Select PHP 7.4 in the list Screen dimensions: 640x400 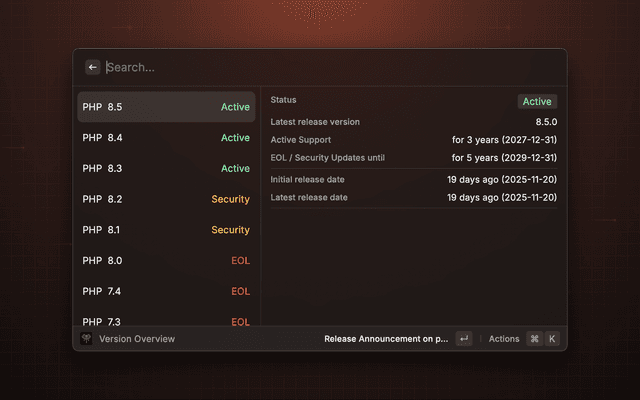pyautogui.click(x=166, y=291)
